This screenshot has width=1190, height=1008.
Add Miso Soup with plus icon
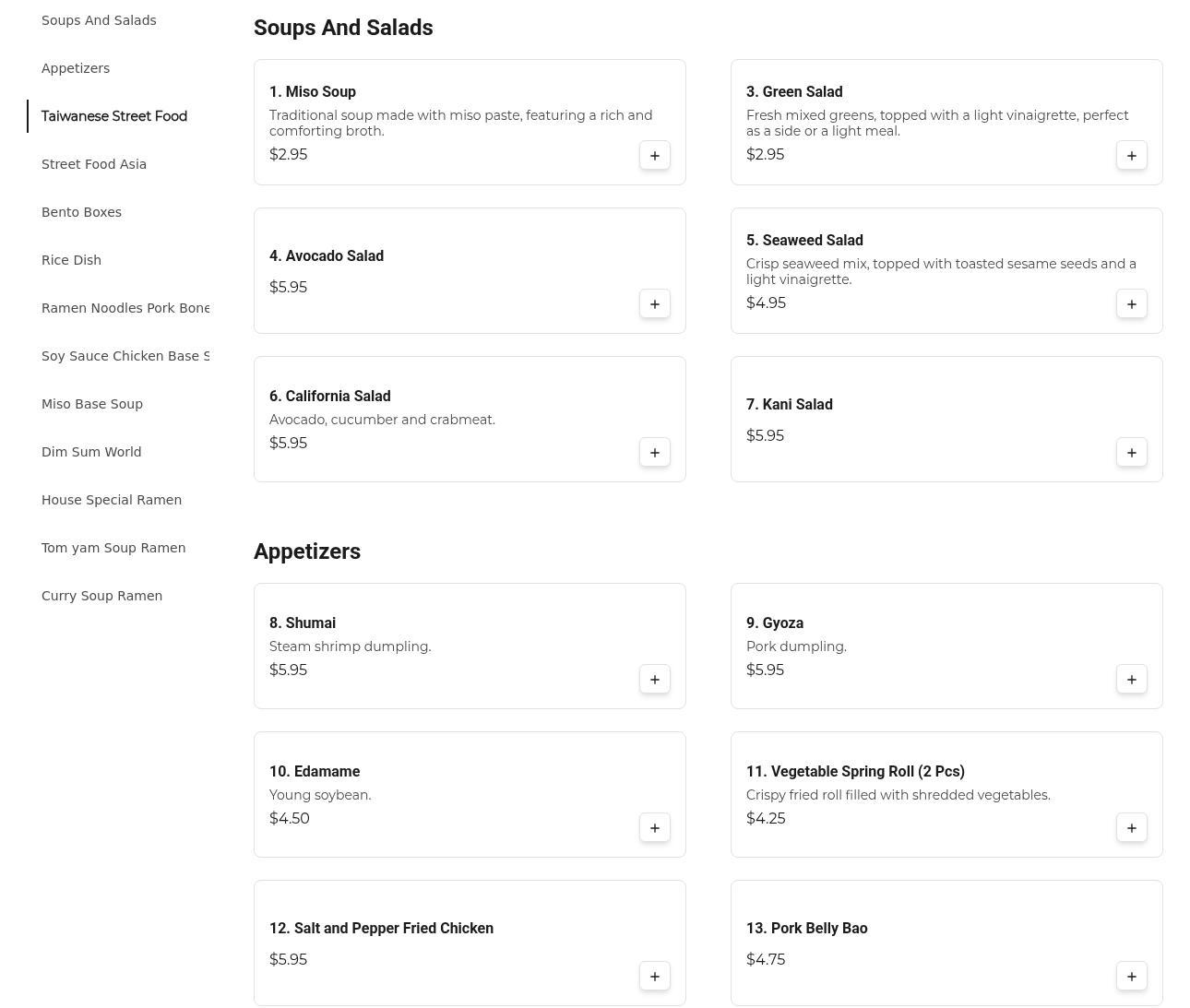point(654,156)
